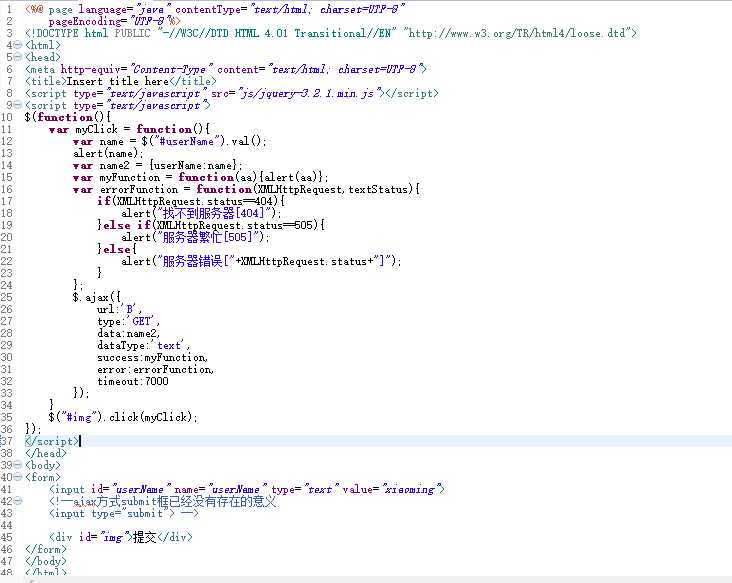Click line number 44 in the gutter
Screen dimensions: 732x583
pos(7,526)
